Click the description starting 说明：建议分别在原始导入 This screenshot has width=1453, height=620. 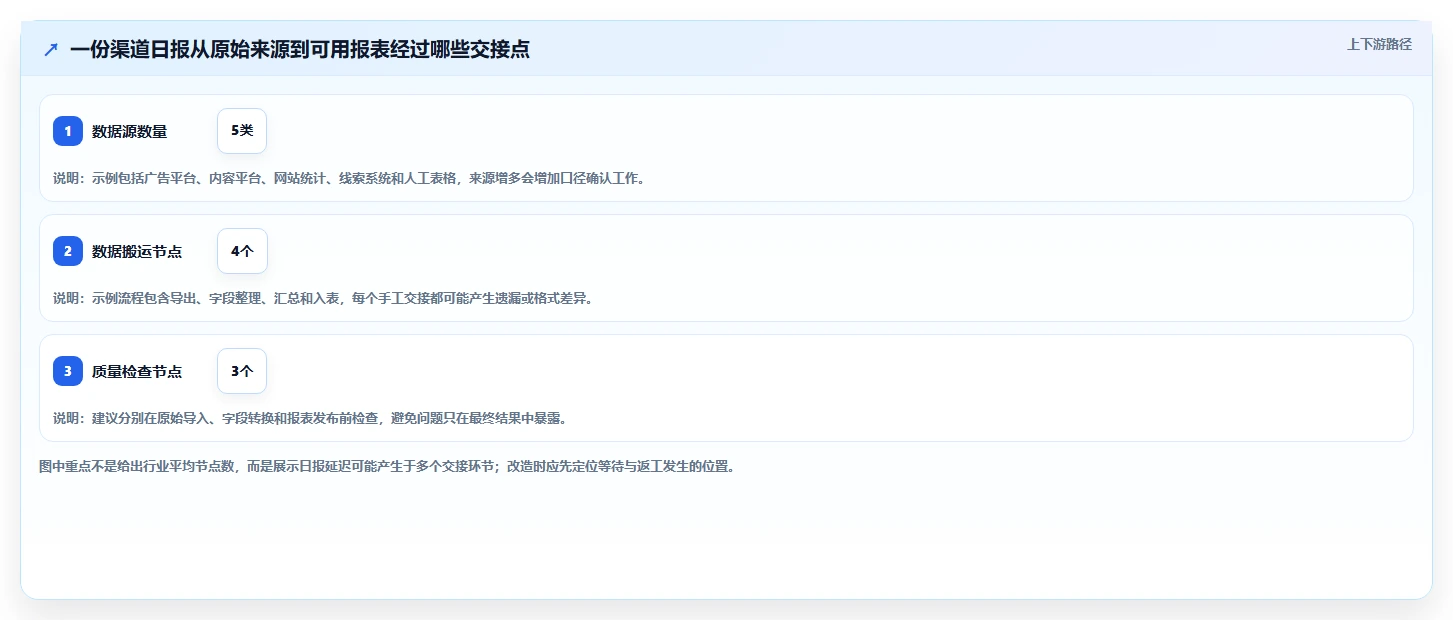pyautogui.click(x=310, y=418)
